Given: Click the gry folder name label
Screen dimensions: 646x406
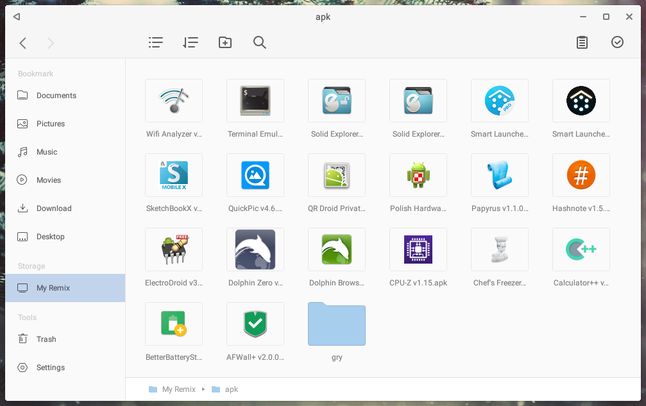Looking at the screenshot, I should [337, 358].
